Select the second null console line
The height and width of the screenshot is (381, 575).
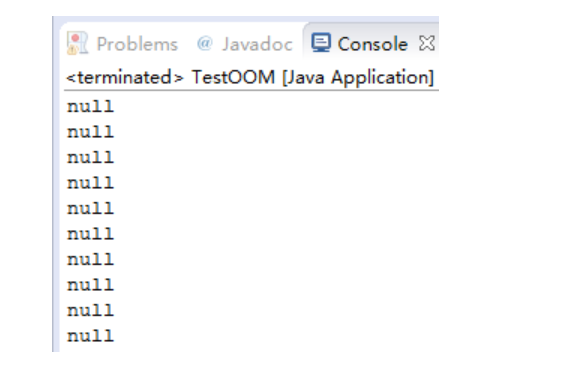click(91, 132)
